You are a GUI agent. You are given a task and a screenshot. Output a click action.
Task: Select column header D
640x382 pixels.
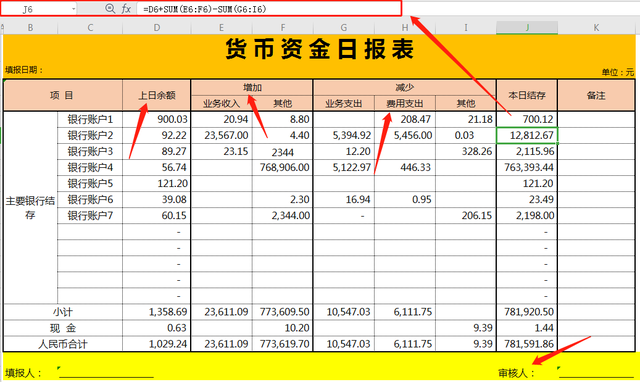157,28
